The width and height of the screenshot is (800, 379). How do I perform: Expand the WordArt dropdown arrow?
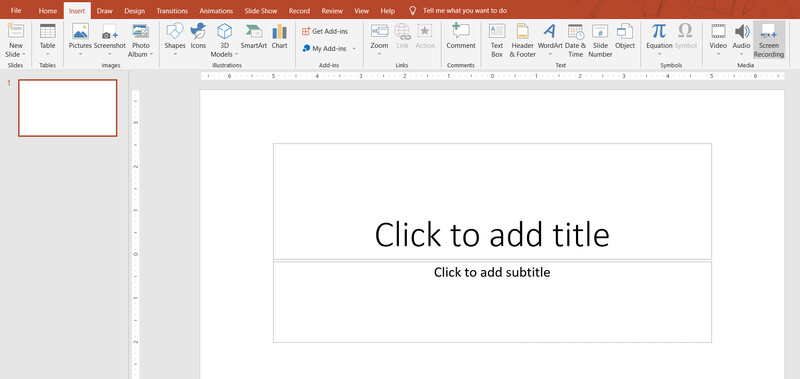549,55
